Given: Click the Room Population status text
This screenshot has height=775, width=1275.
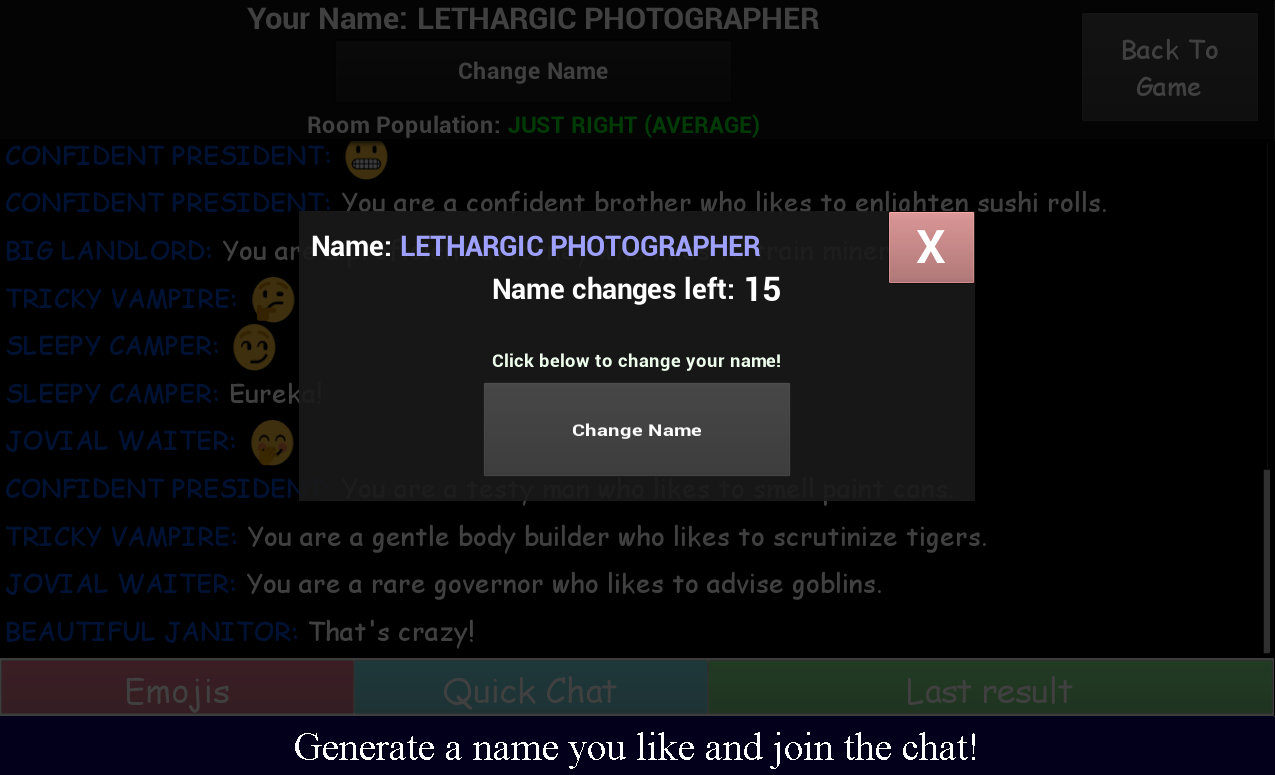Looking at the screenshot, I should click(x=634, y=126).
